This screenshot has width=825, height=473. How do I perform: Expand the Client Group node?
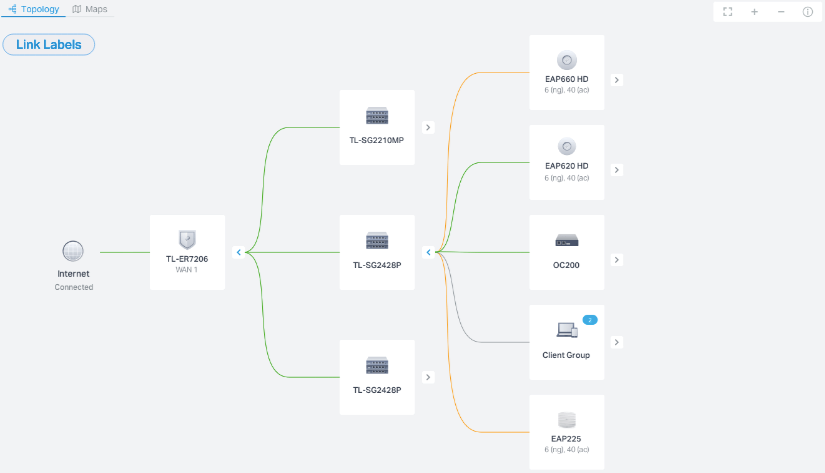[x=617, y=343]
